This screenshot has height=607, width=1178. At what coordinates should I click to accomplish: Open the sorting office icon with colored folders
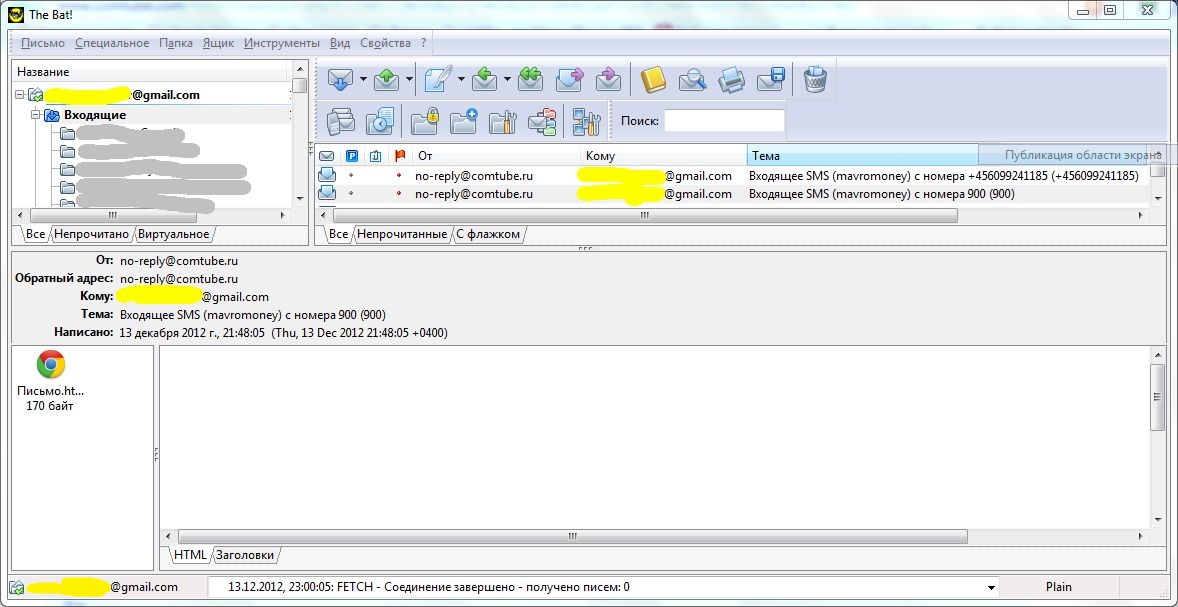(x=542, y=120)
